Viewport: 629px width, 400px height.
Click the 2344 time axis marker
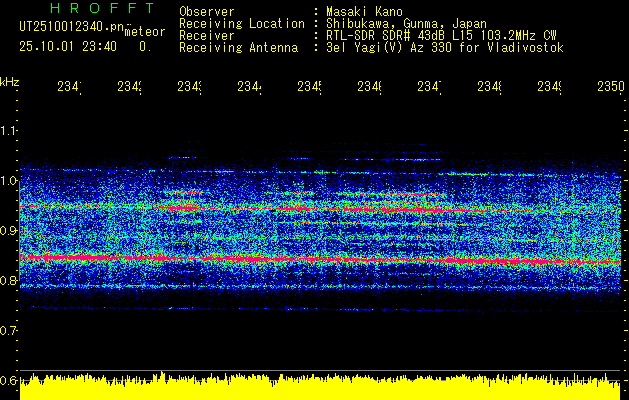click(250, 87)
